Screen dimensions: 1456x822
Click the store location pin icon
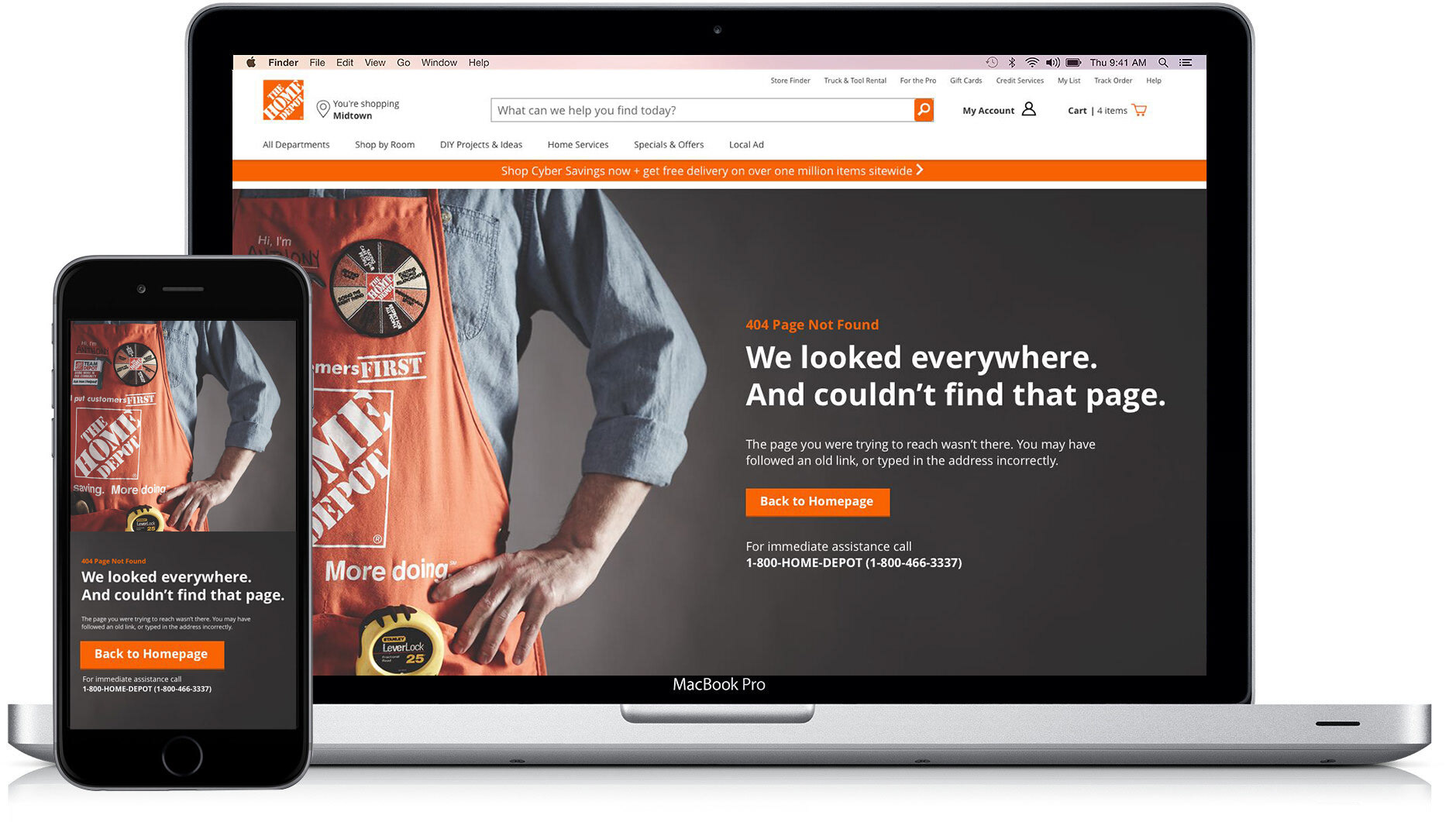(323, 109)
